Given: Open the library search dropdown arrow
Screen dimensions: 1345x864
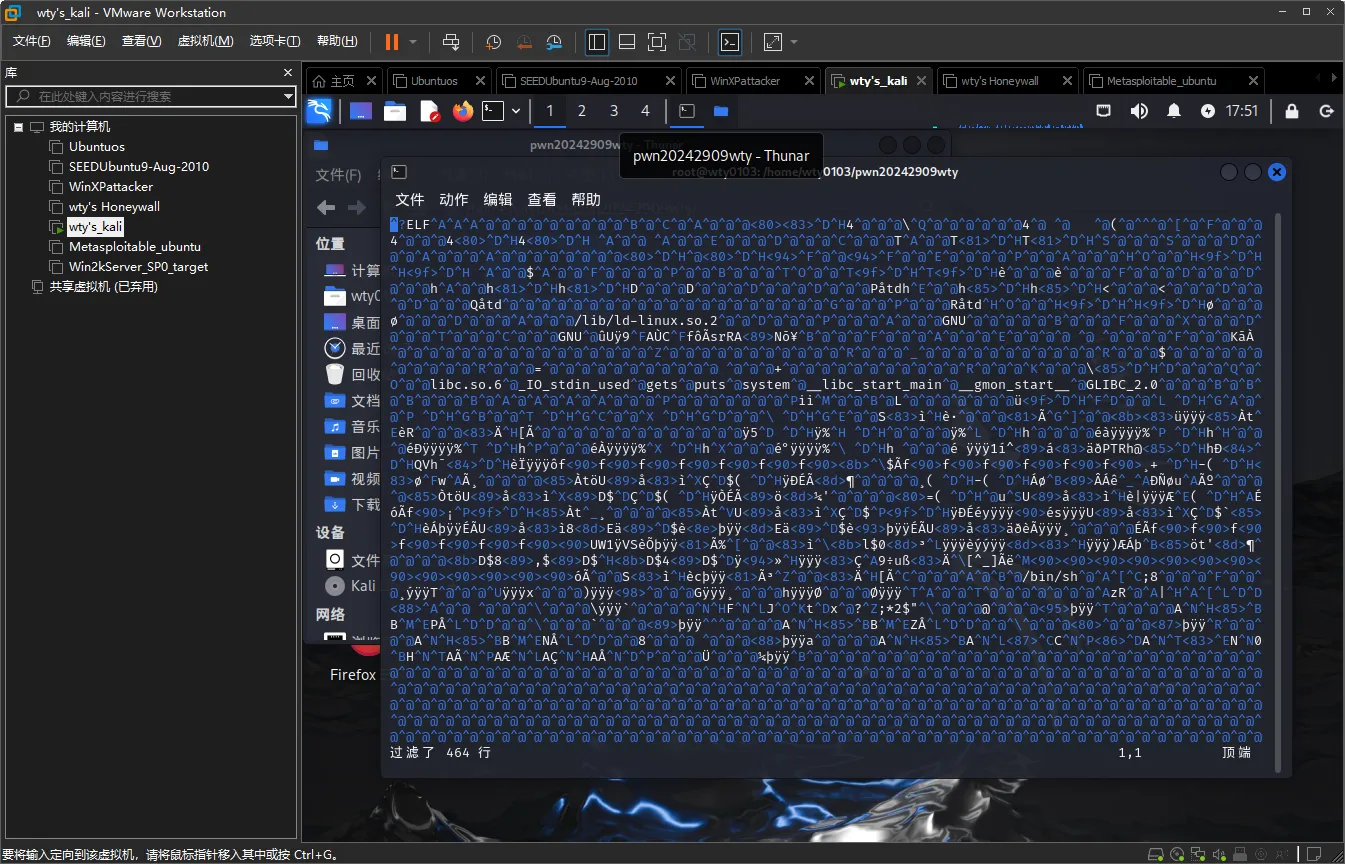Looking at the screenshot, I should (x=288, y=96).
